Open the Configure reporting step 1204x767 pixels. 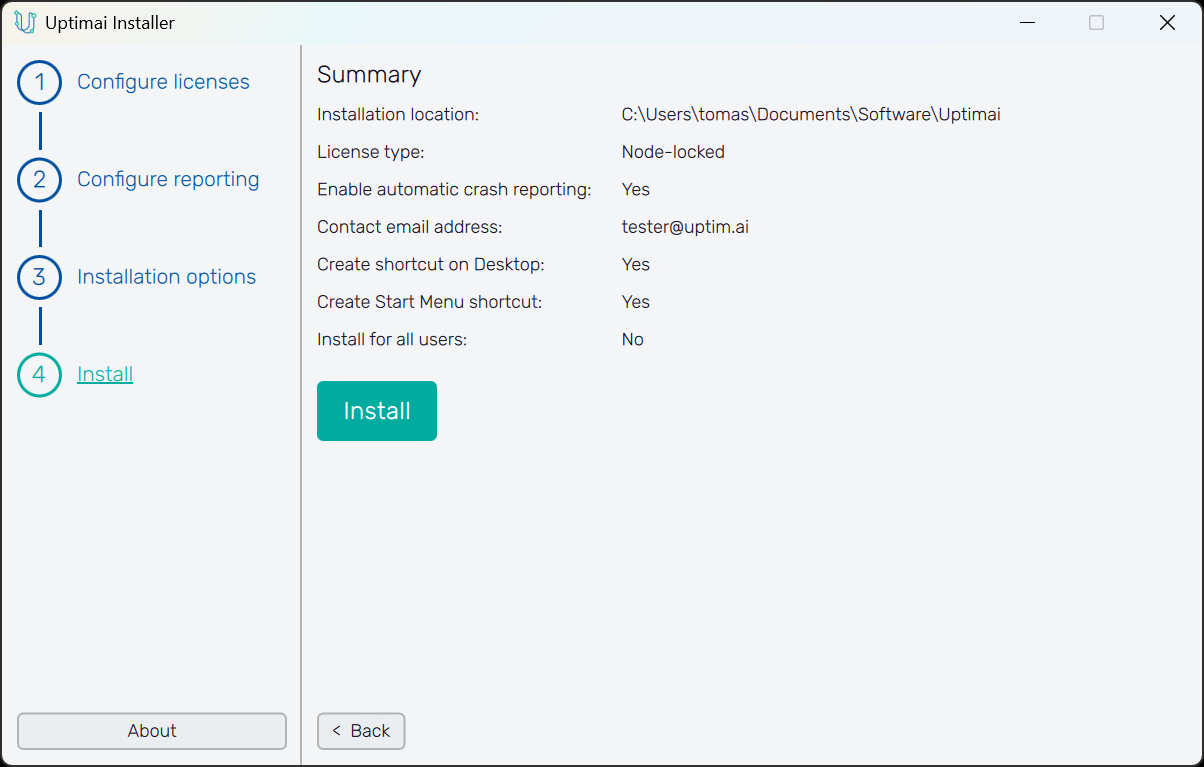[x=168, y=180]
